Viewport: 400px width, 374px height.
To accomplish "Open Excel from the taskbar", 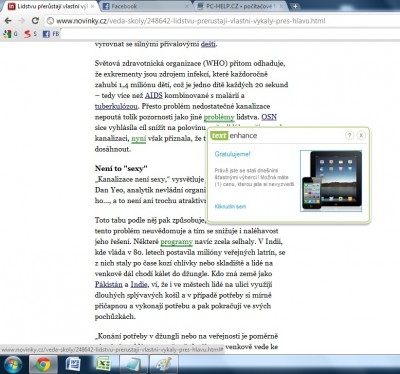I will (103, 364).
